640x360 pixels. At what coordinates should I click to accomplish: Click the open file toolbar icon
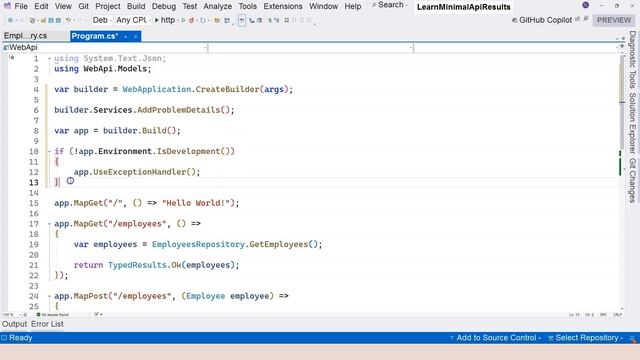43,20
